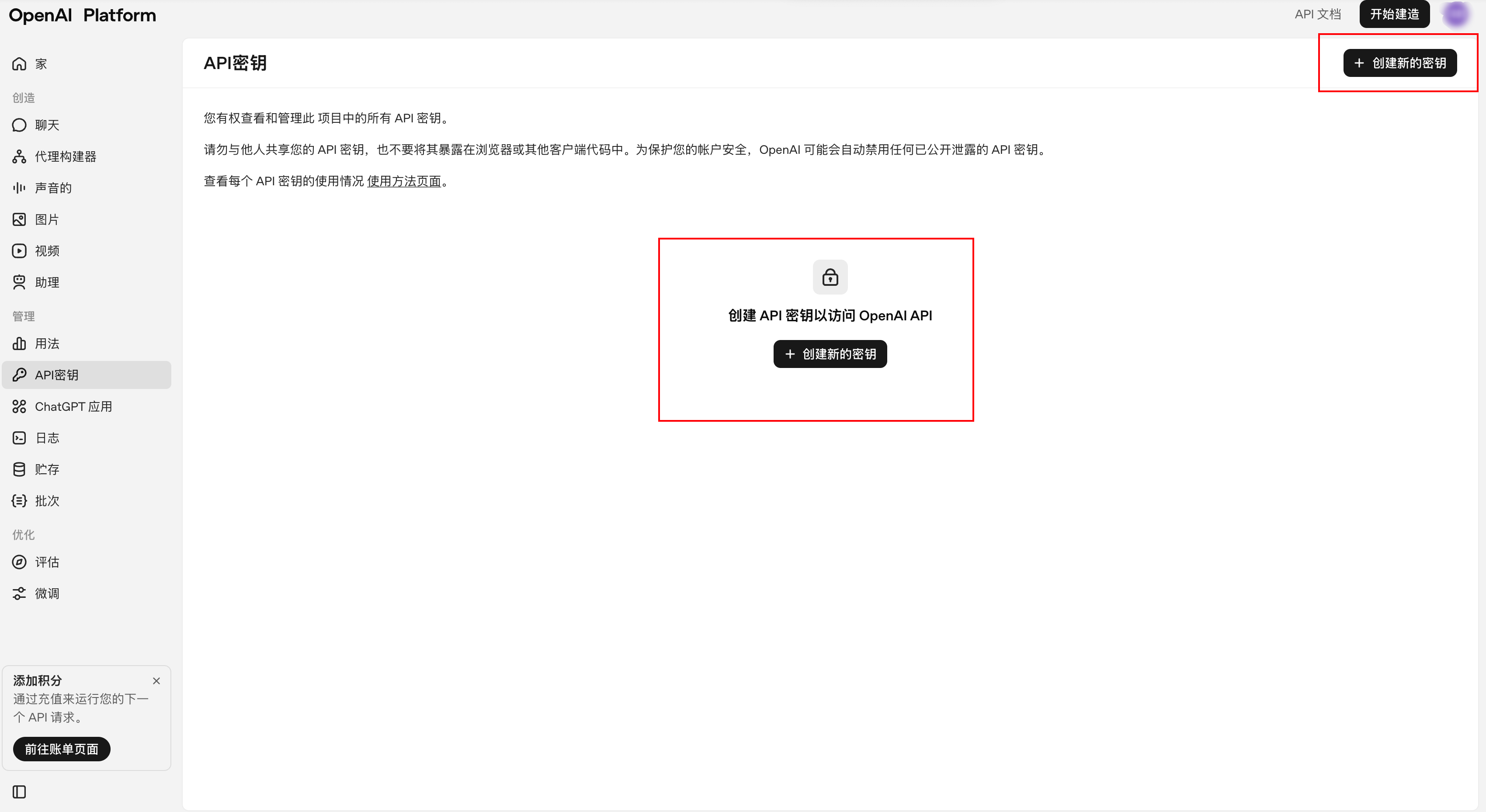Select the audio (声音的) waveform icon

(19, 188)
